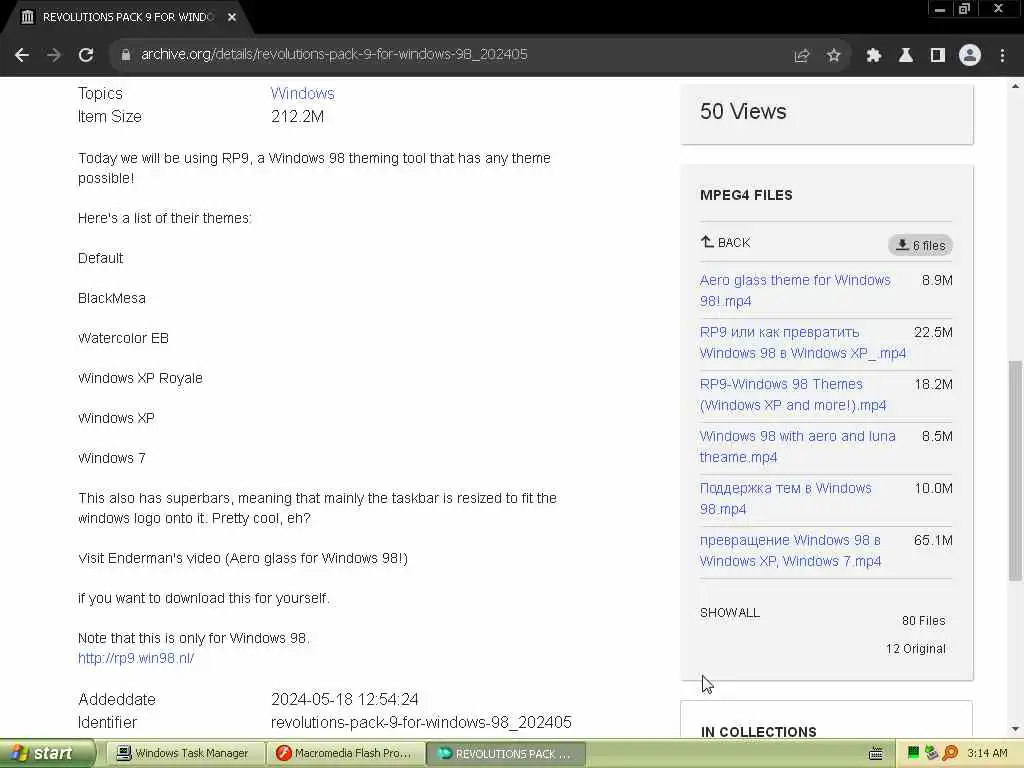Screen dimensions: 1024x768
Task: Open RP9-Windows 98 Themes mp4 file
Action: click(x=793, y=394)
